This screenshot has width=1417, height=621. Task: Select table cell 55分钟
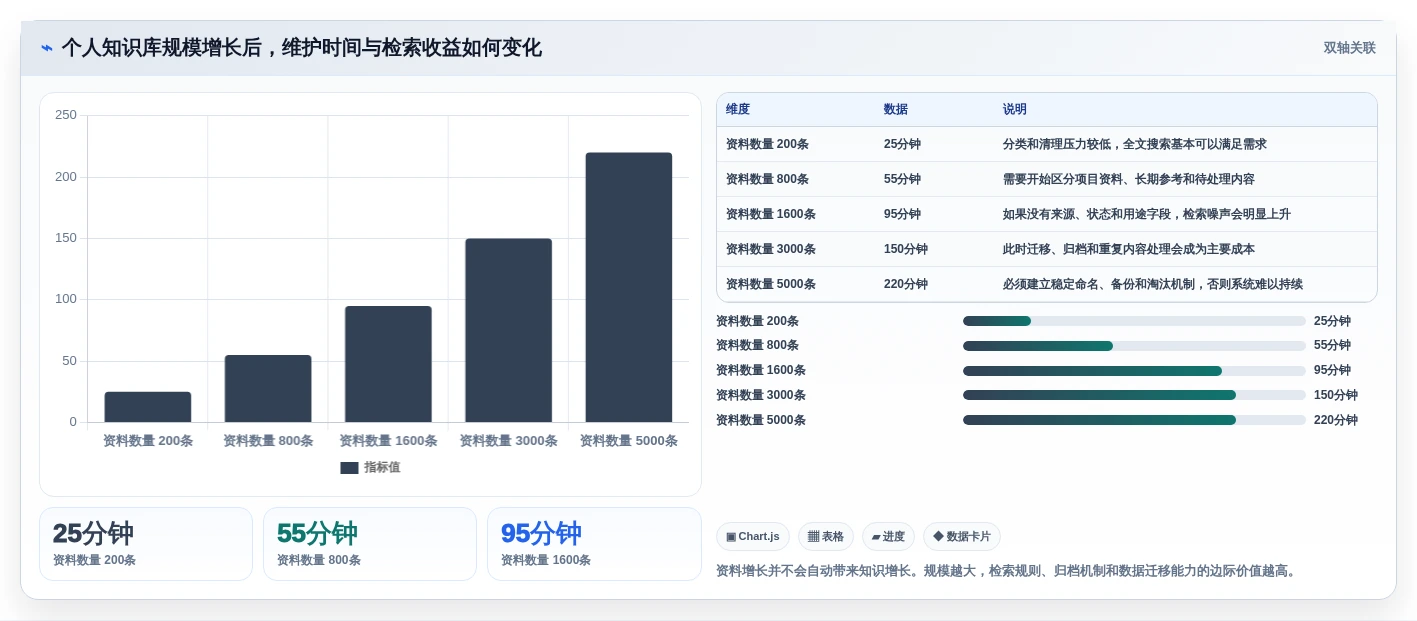click(x=902, y=179)
